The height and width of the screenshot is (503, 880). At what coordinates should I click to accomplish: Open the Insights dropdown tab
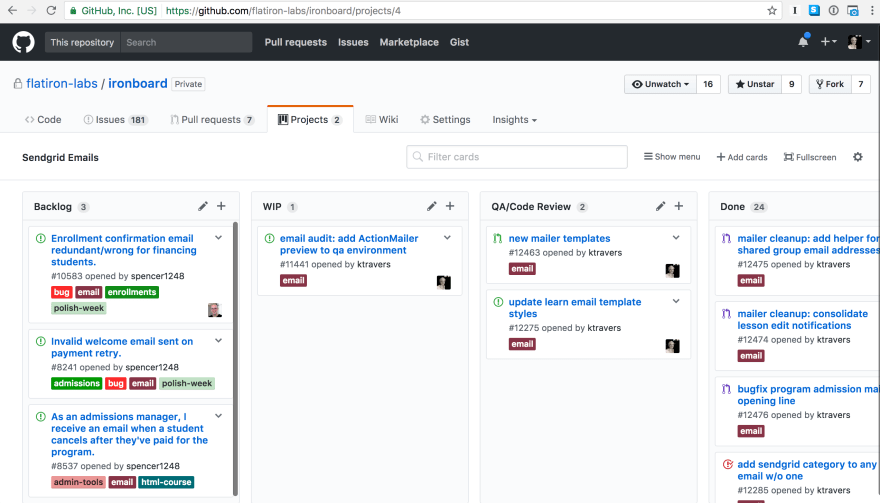point(515,120)
